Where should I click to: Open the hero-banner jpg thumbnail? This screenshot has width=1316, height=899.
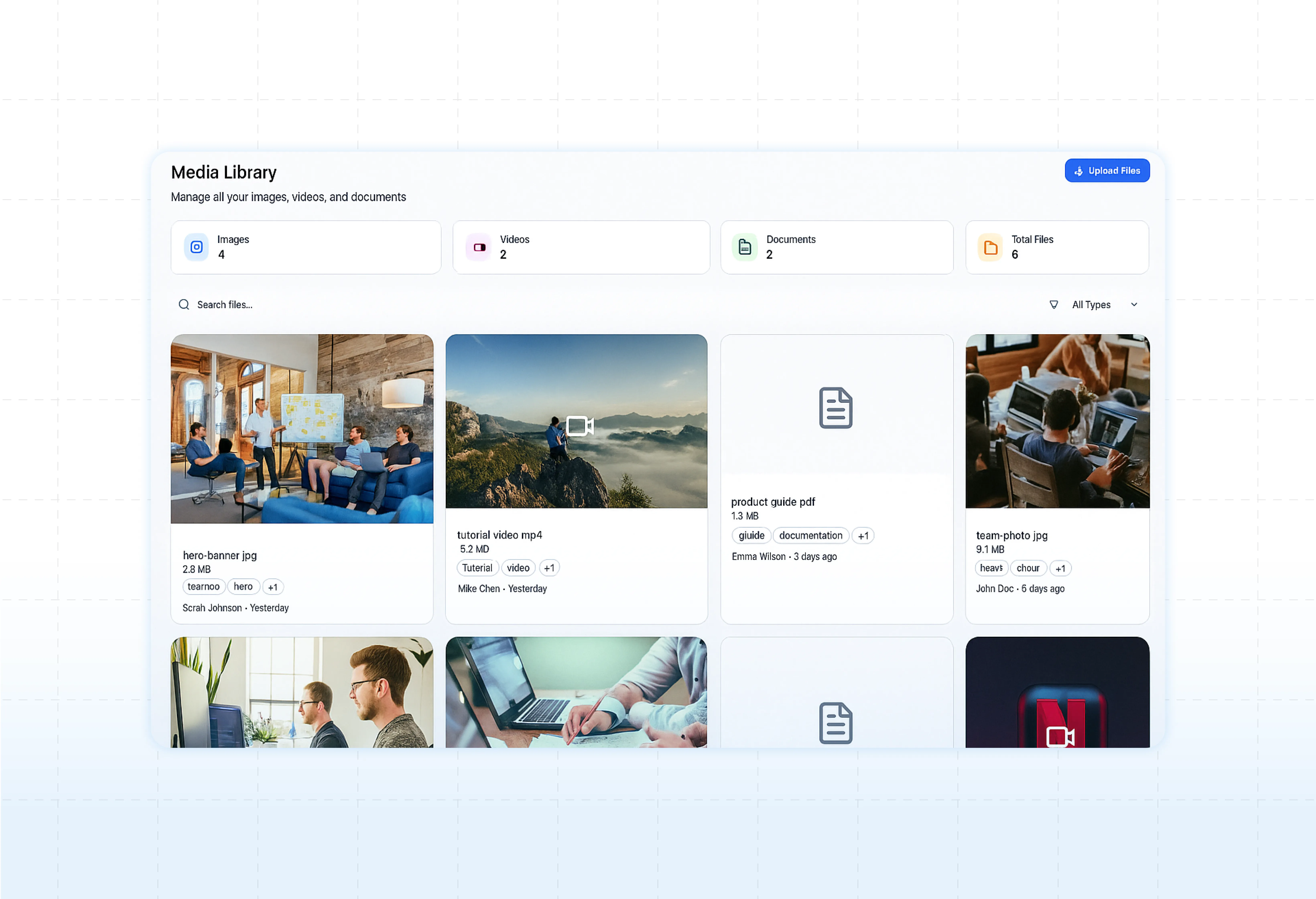coord(302,429)
